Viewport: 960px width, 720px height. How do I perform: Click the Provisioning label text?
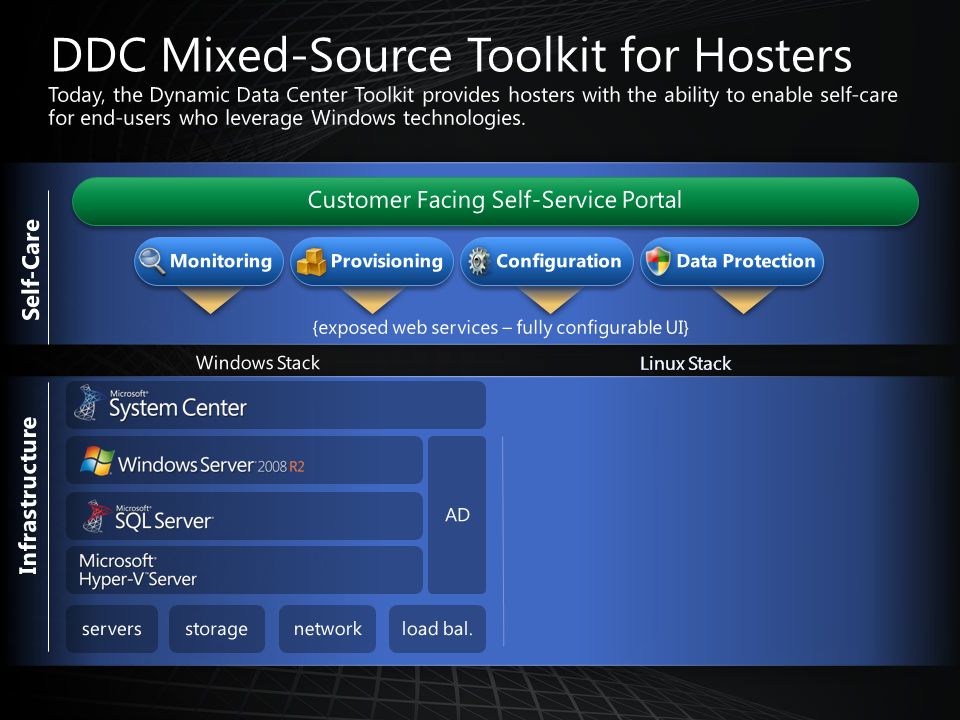[x=386, y=261]
